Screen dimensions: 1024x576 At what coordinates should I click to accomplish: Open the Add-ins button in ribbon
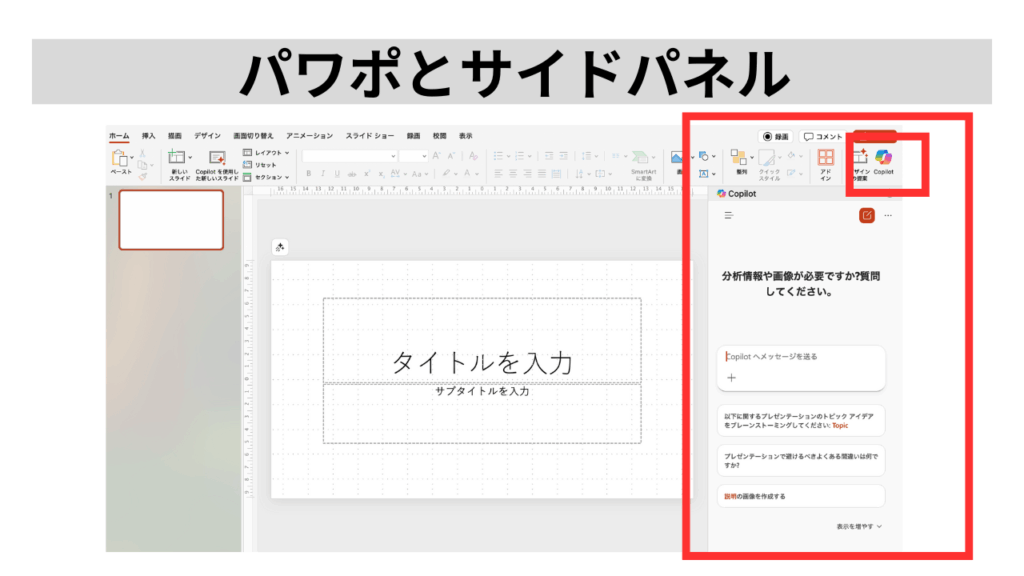(826, 160)
